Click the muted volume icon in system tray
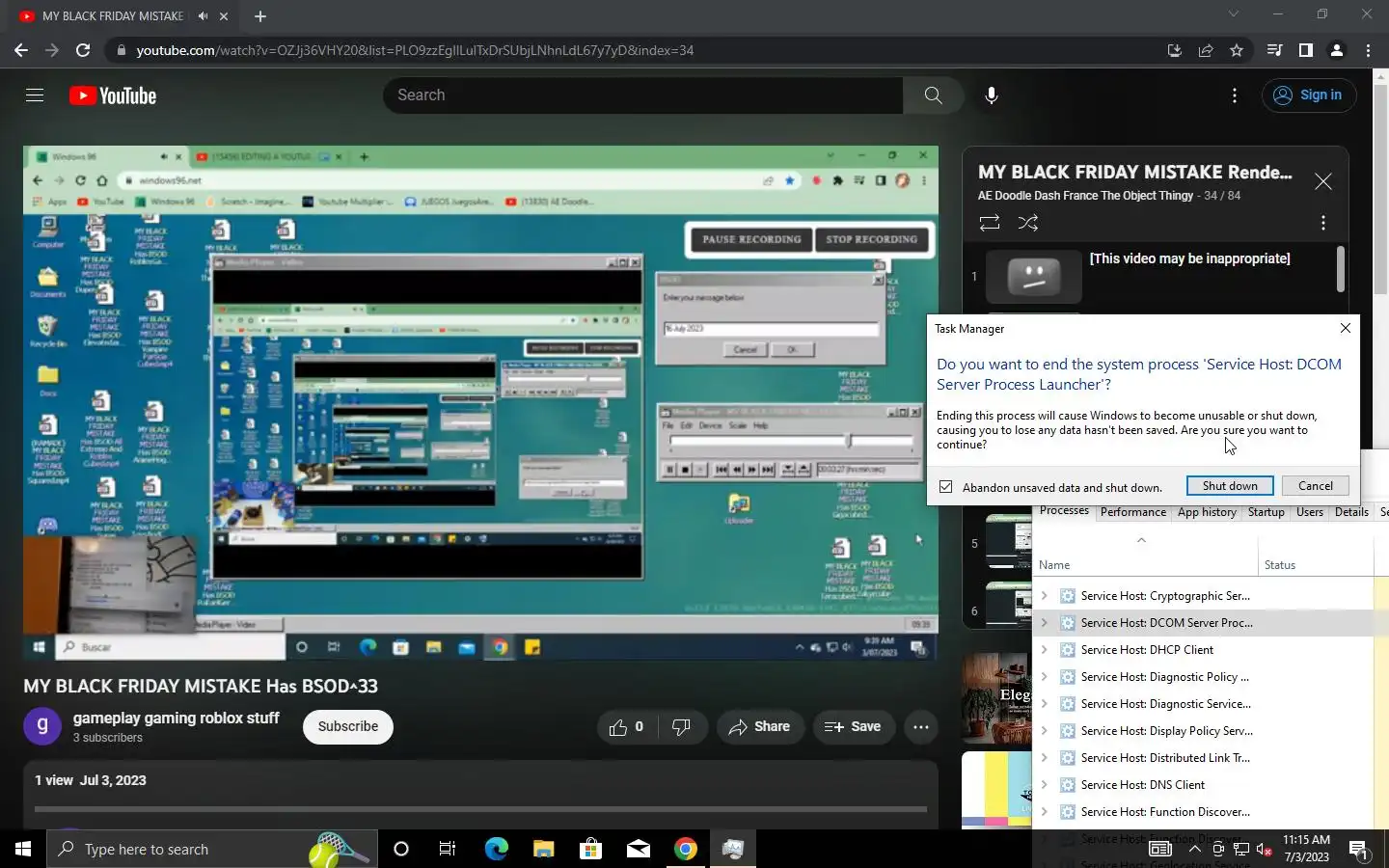Screen dimensions: 1389x868 click(1265, 850)
